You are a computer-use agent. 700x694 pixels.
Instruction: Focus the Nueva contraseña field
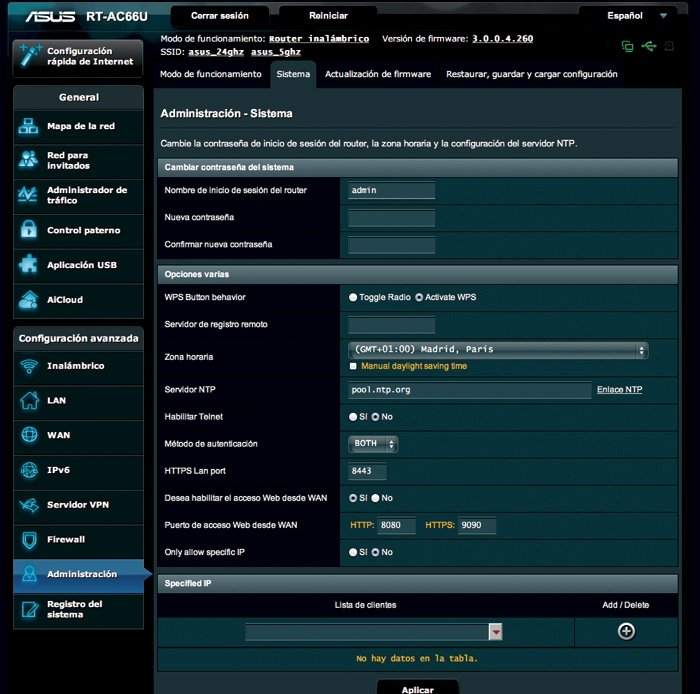tap(391, 218)
